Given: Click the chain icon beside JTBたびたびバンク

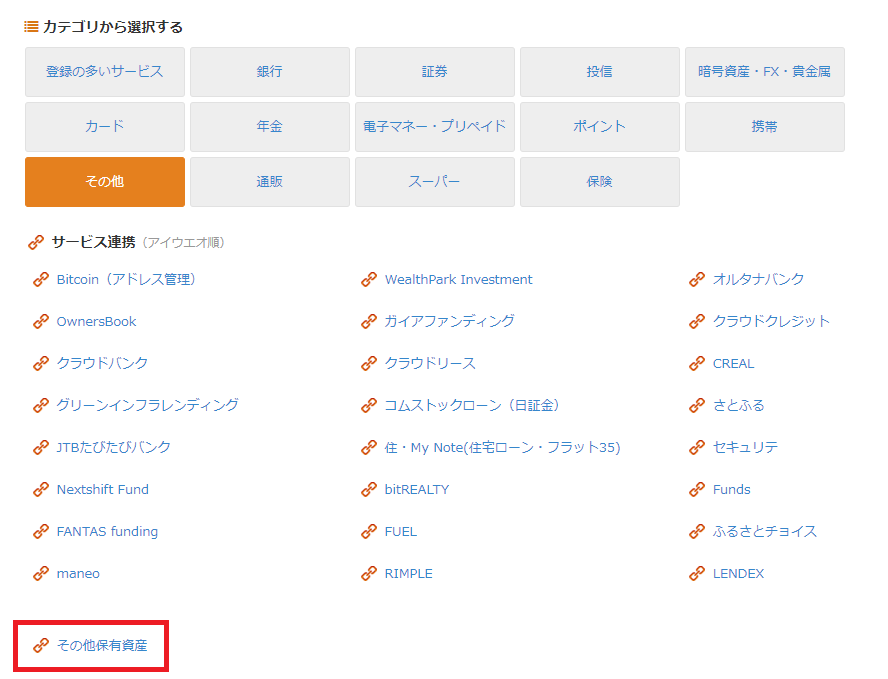Looking at the screenshot, I should click(x=41, y=447).
